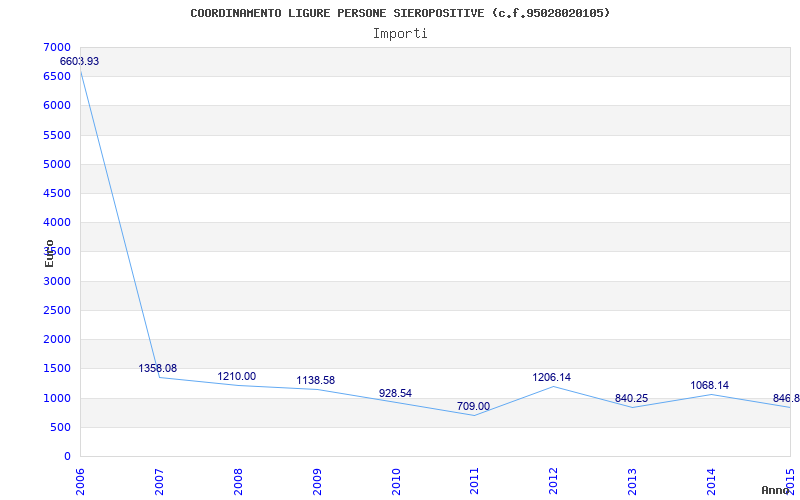Click the 2012 year axis label
This screenshot has width=800, height=500.
pyautogui.click(x=554, y=482)
